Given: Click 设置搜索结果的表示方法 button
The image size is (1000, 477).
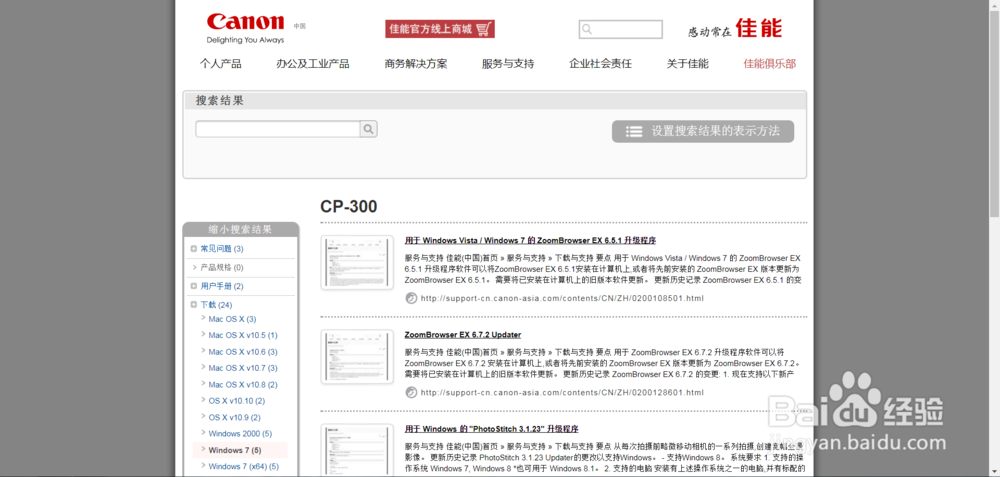Looking at the screenshot, I should click(x=703, y=131).
